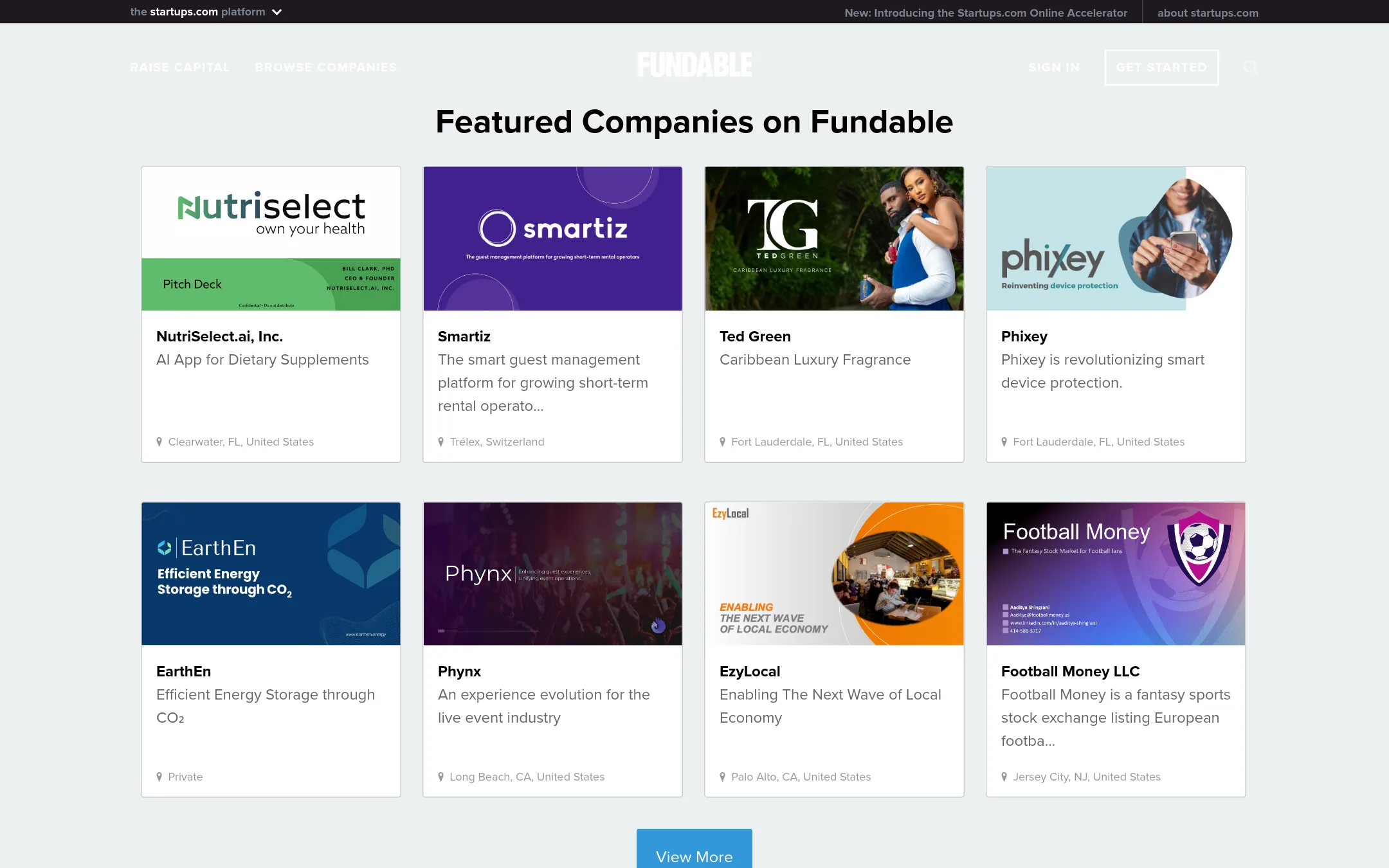
Task: Open Football Money banner thumbnail
Action: pos(1116,574)
